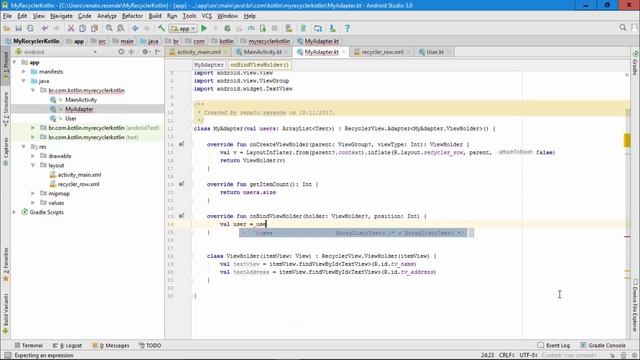Open the Gradle Console
Image resolution: width=640 pixels, height=360 pixels.
(x=603, y=345)
